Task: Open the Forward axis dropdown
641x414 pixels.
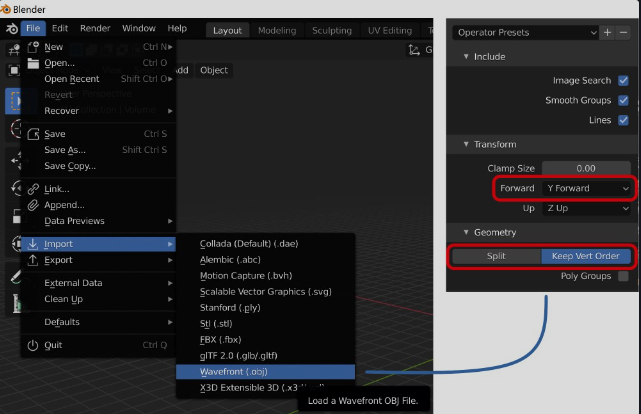Action: click(586, 188)
